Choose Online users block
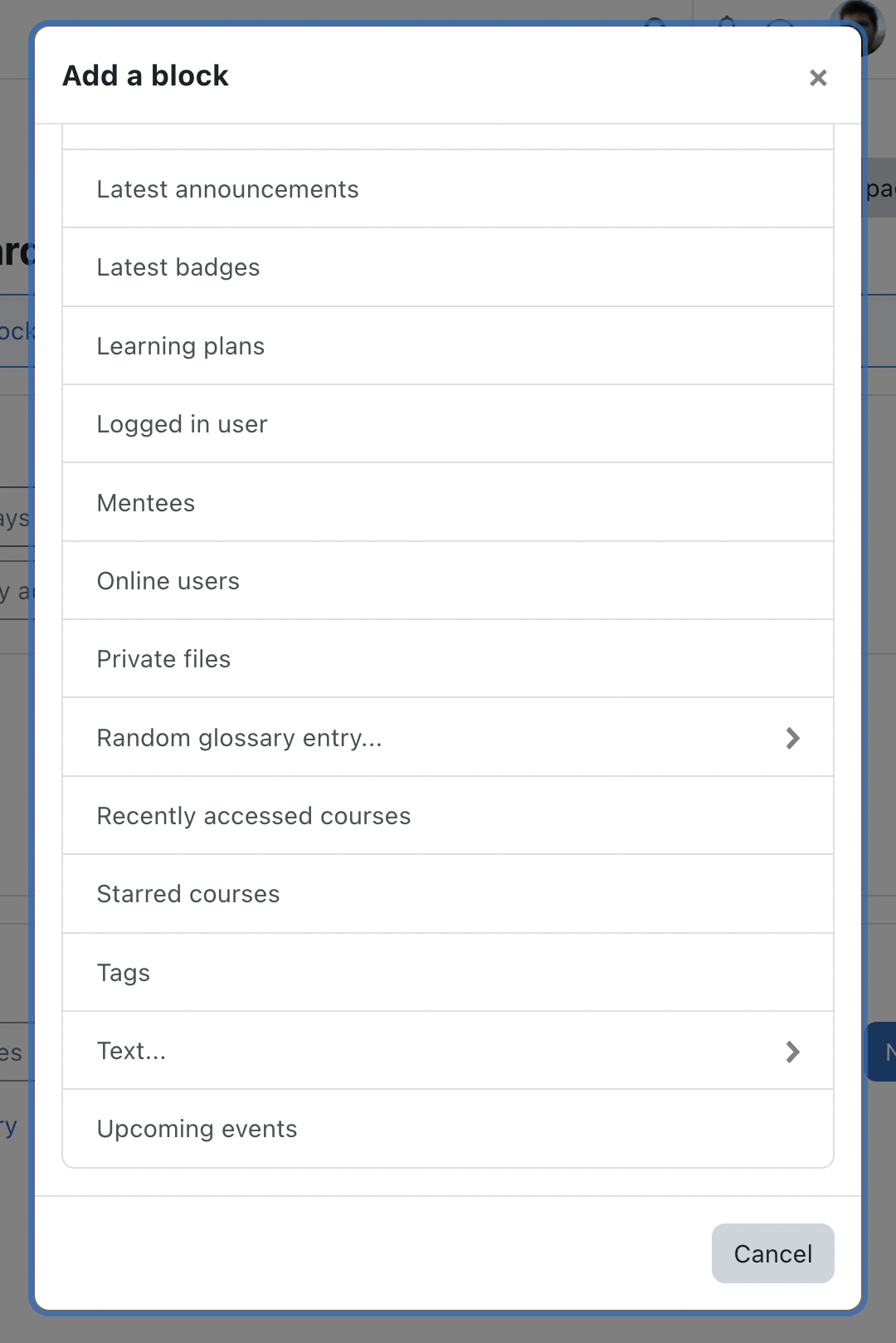896x1343 pixels. pyautogui.click(x=448, y=581)
